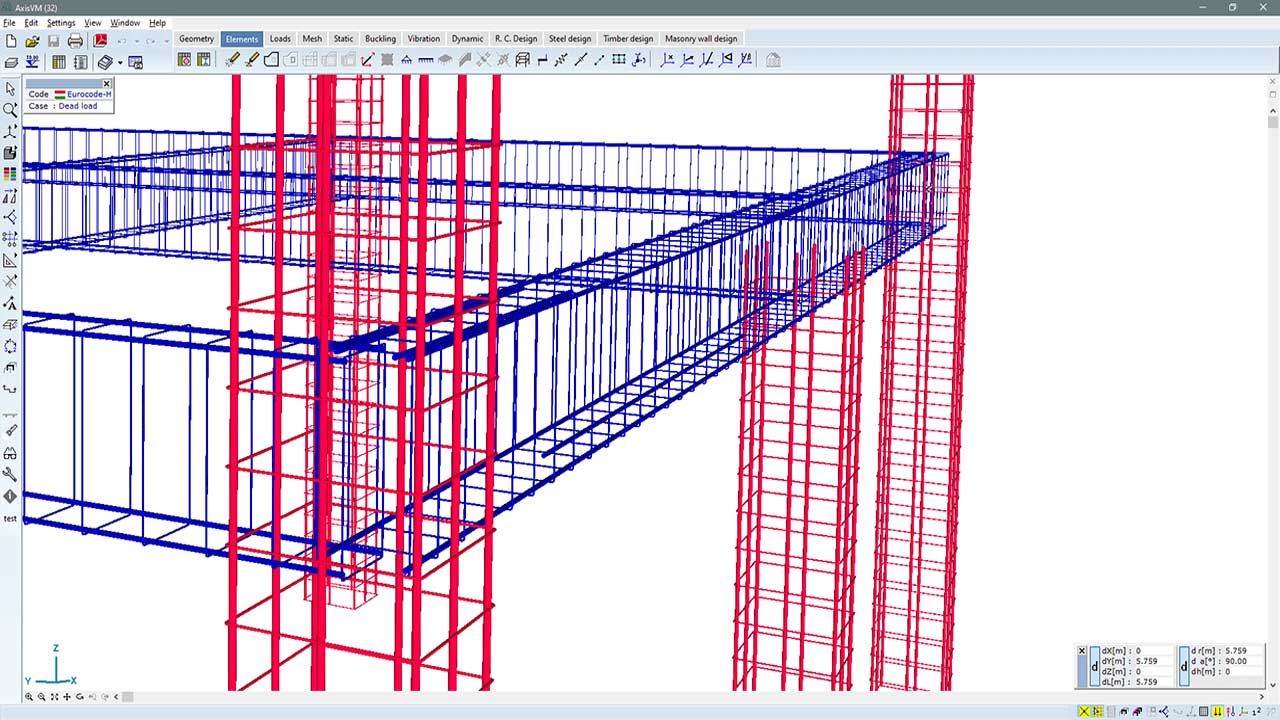This screenshot has height=720, width=1280.
Task: Click the line elements icon with red arrow
Action: point(367,60)
